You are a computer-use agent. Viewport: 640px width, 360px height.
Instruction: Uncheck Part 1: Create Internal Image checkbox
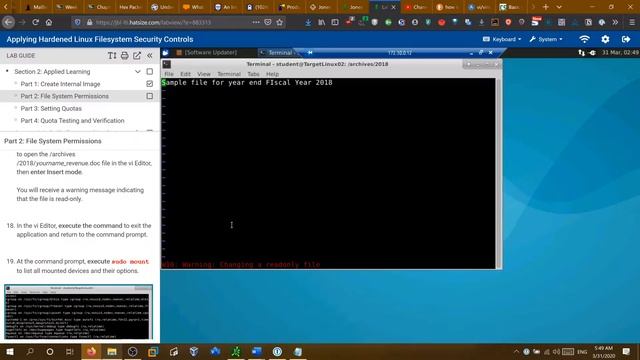click(x=150, y=84)
